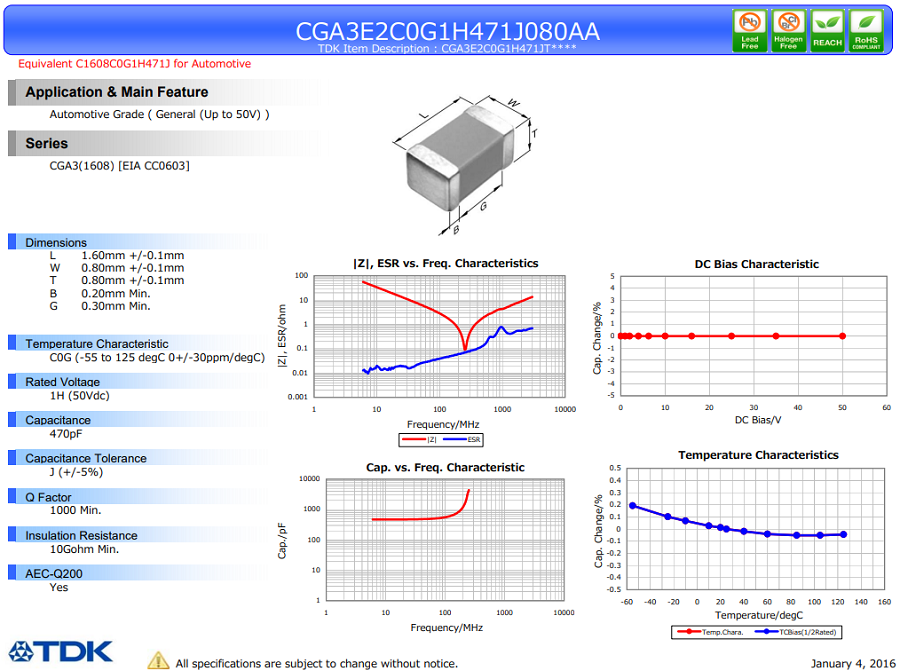
Task: Click the TCBias(1/2Rated) legend entry
Action: [x=795, y=632]
